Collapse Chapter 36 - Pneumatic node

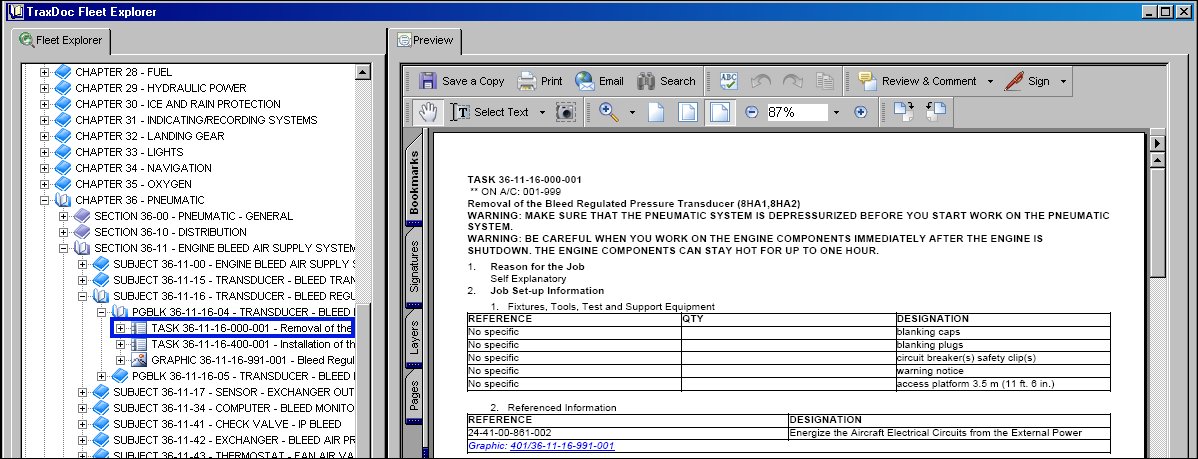pos(44,200)
